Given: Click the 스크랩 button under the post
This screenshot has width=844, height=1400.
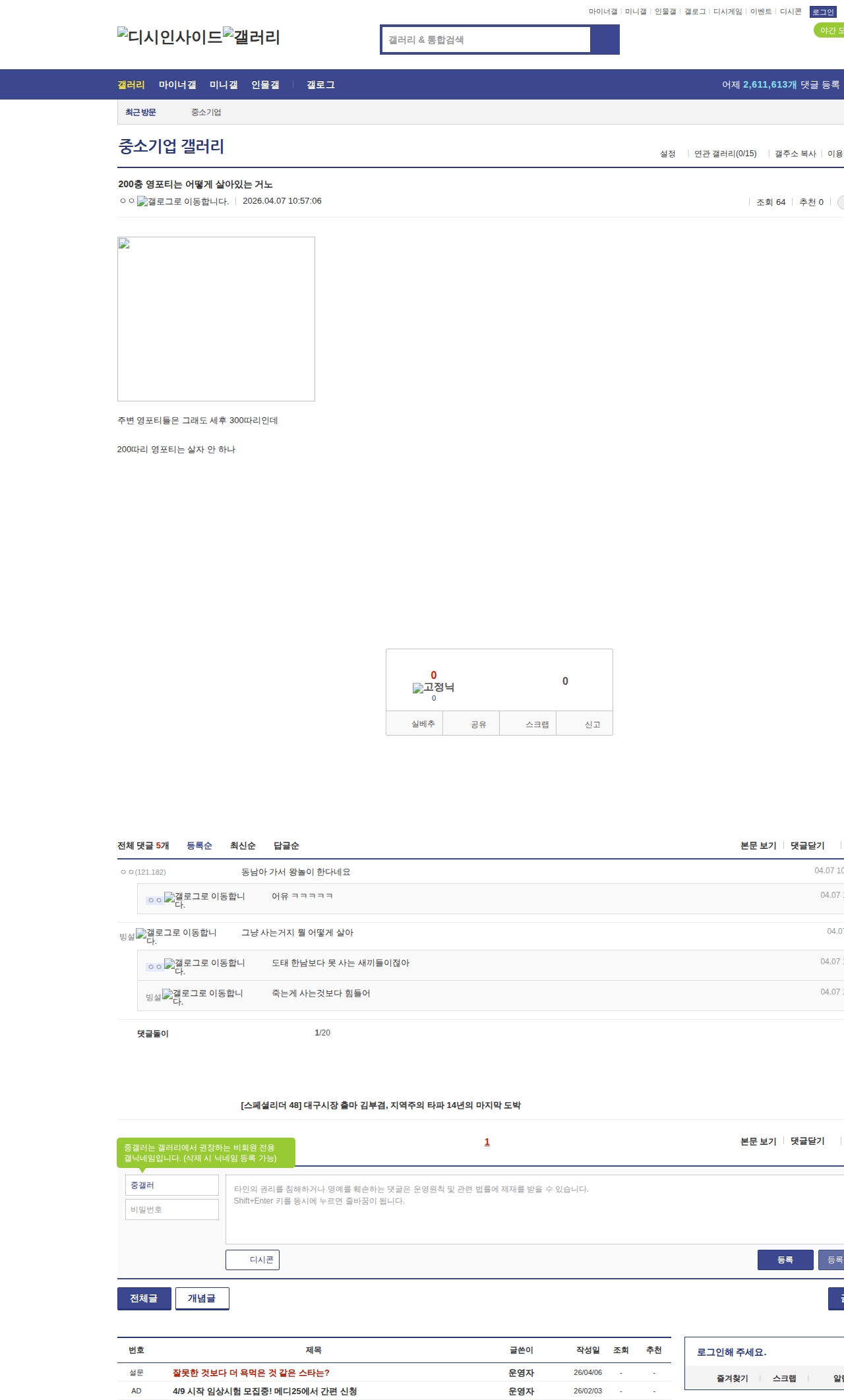Looking at the screenshot, I should (528, 724).
